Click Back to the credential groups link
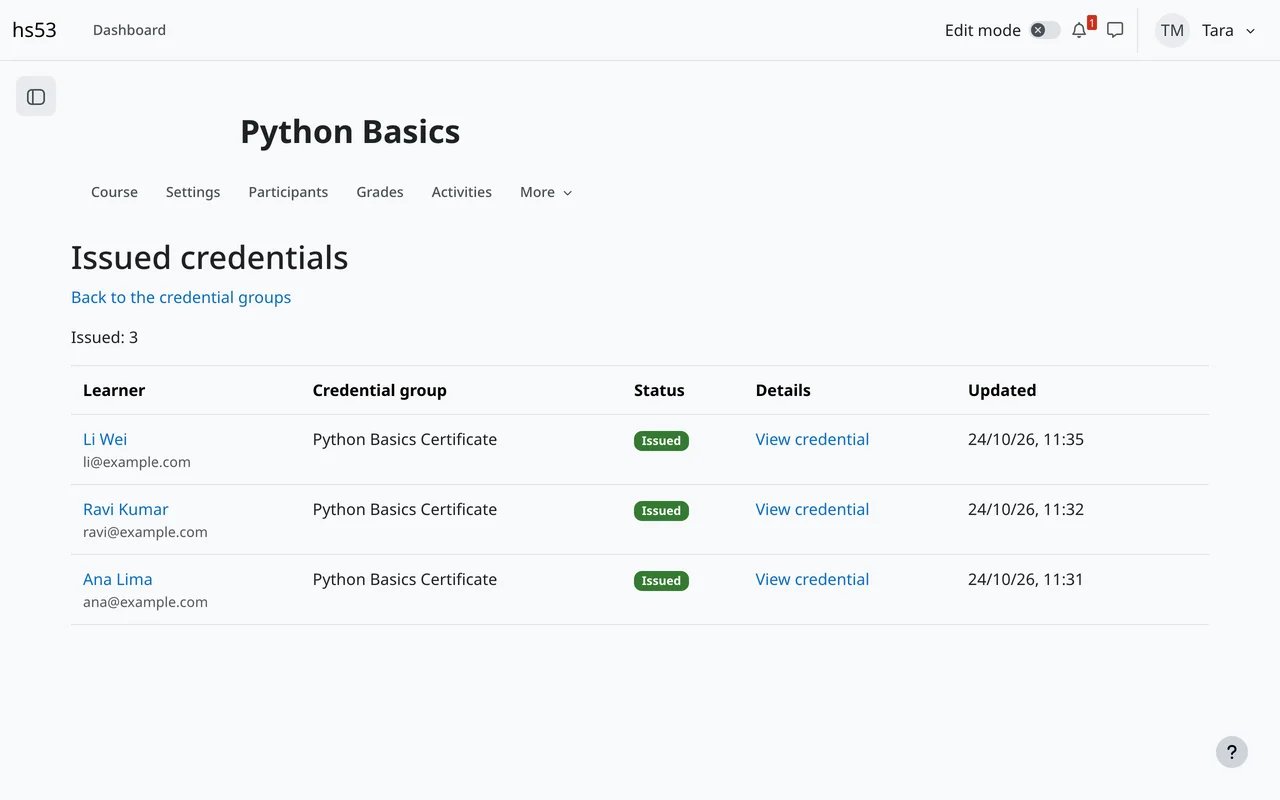Screen dimensions: 1280x800 coord(181,297)
